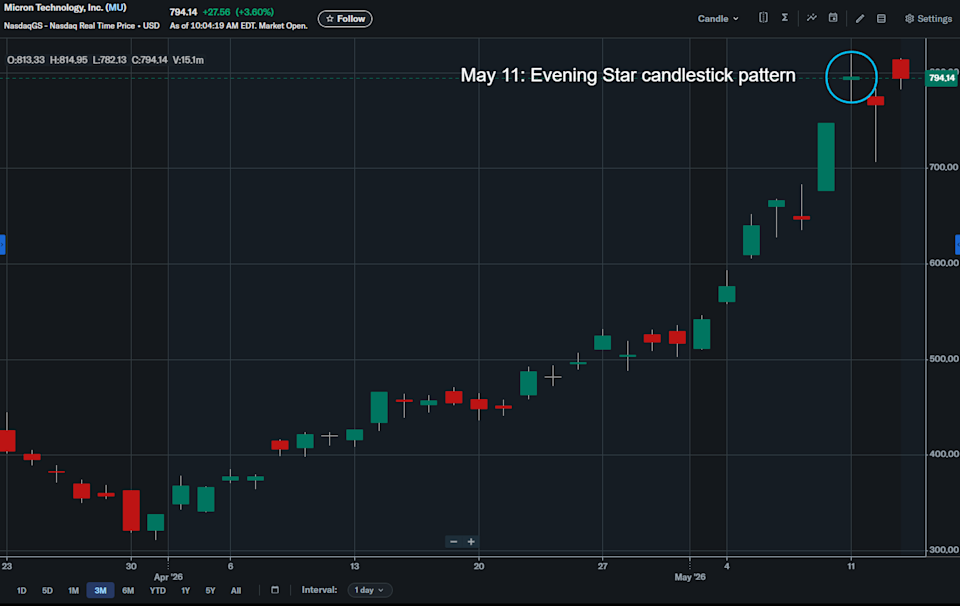
Task: Click the blue right panel expander handle
Action: [958, 244]
